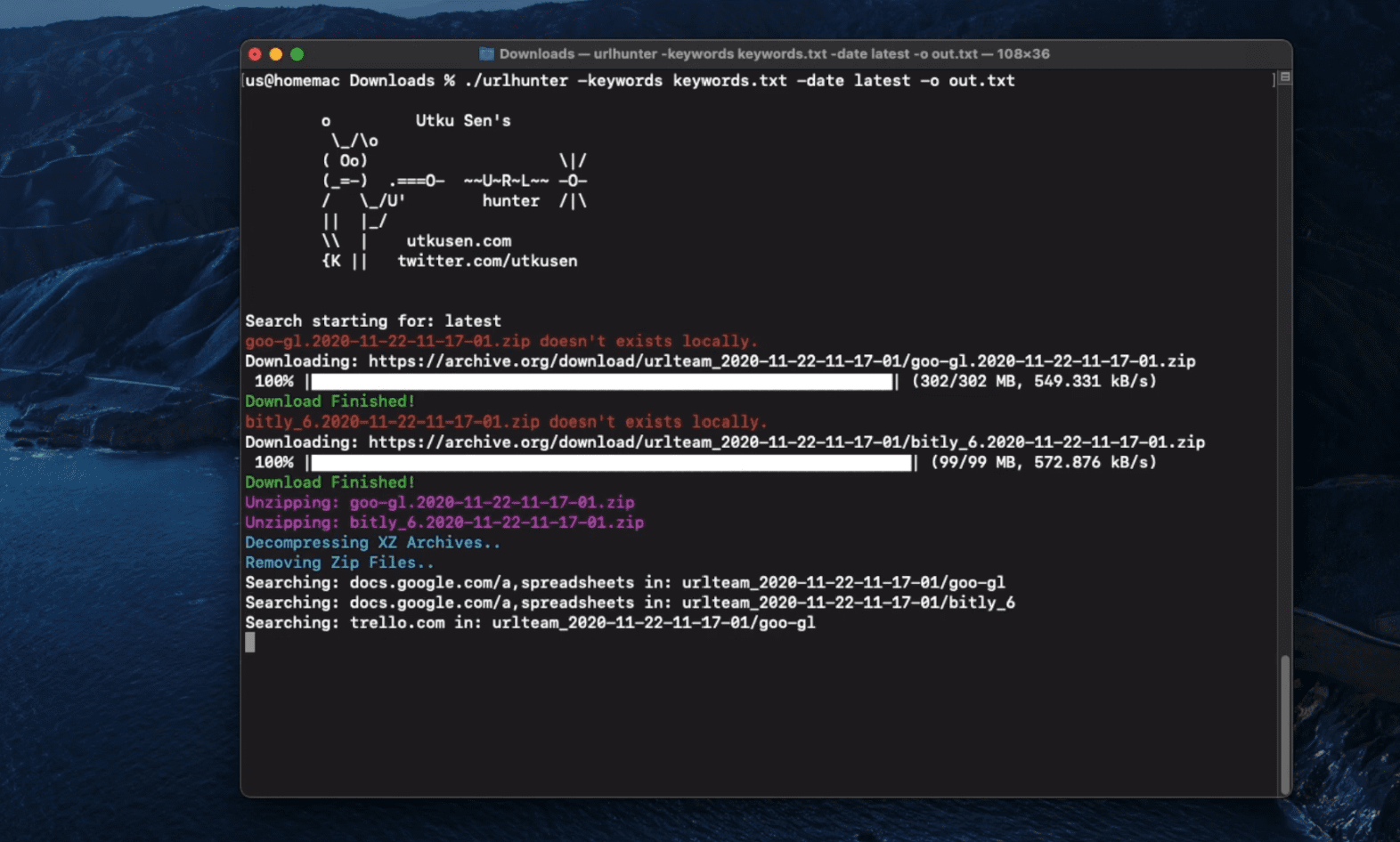Click the terminal window title text
The width and height of the screenshot is (1400, 842).
click(774, 54)
